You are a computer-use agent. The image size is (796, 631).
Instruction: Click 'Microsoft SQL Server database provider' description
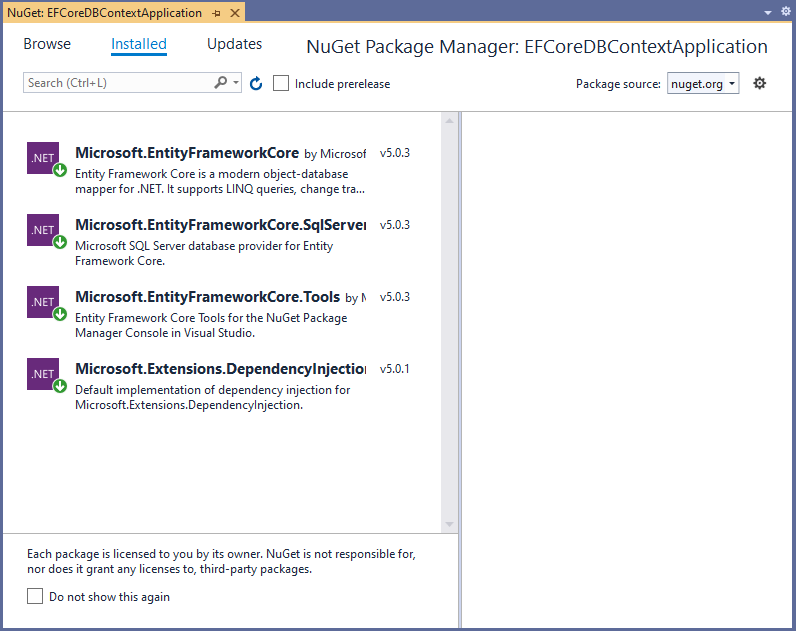(204, 253)
